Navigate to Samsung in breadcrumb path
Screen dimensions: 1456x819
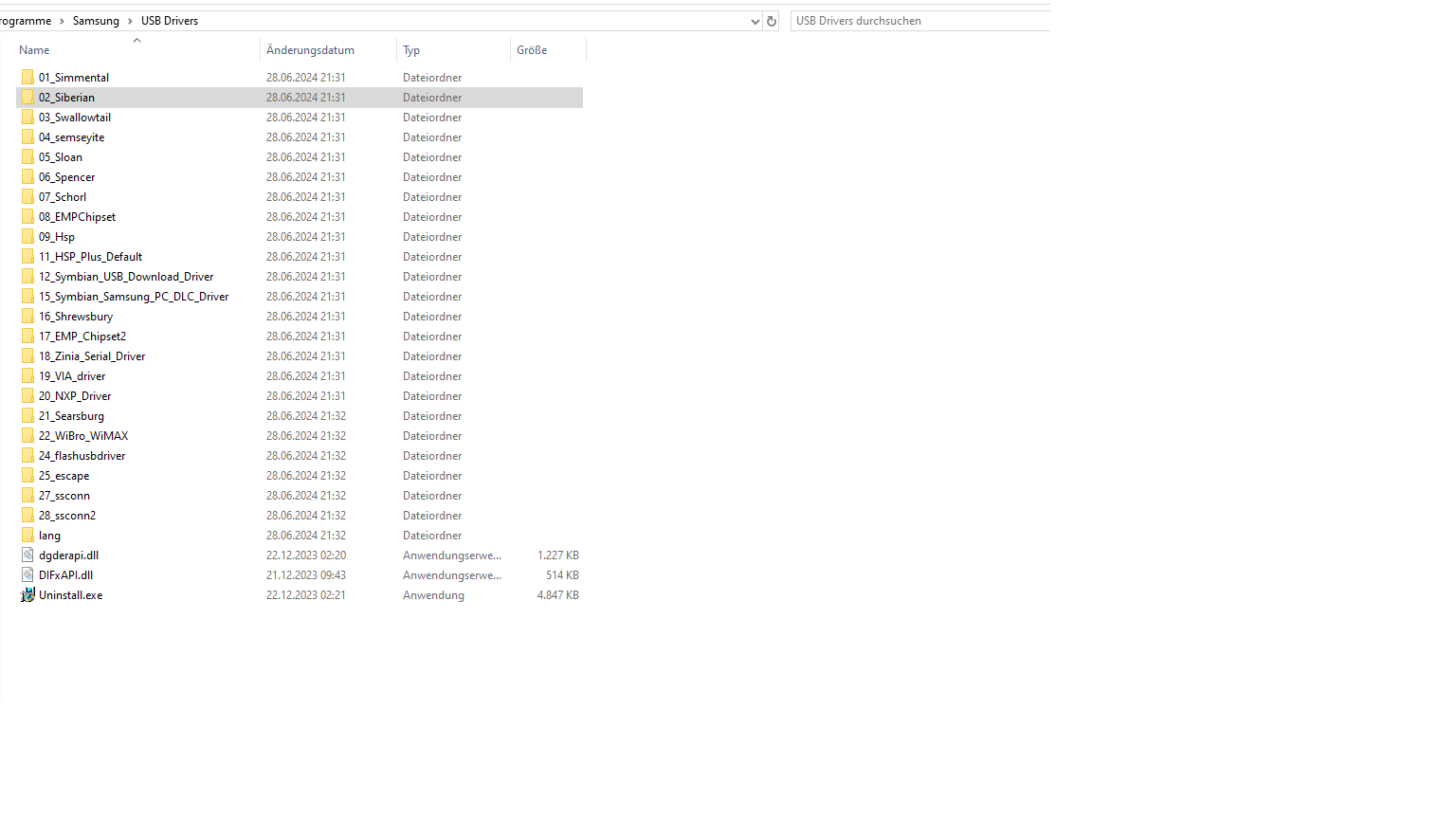[x=96, y=21]
